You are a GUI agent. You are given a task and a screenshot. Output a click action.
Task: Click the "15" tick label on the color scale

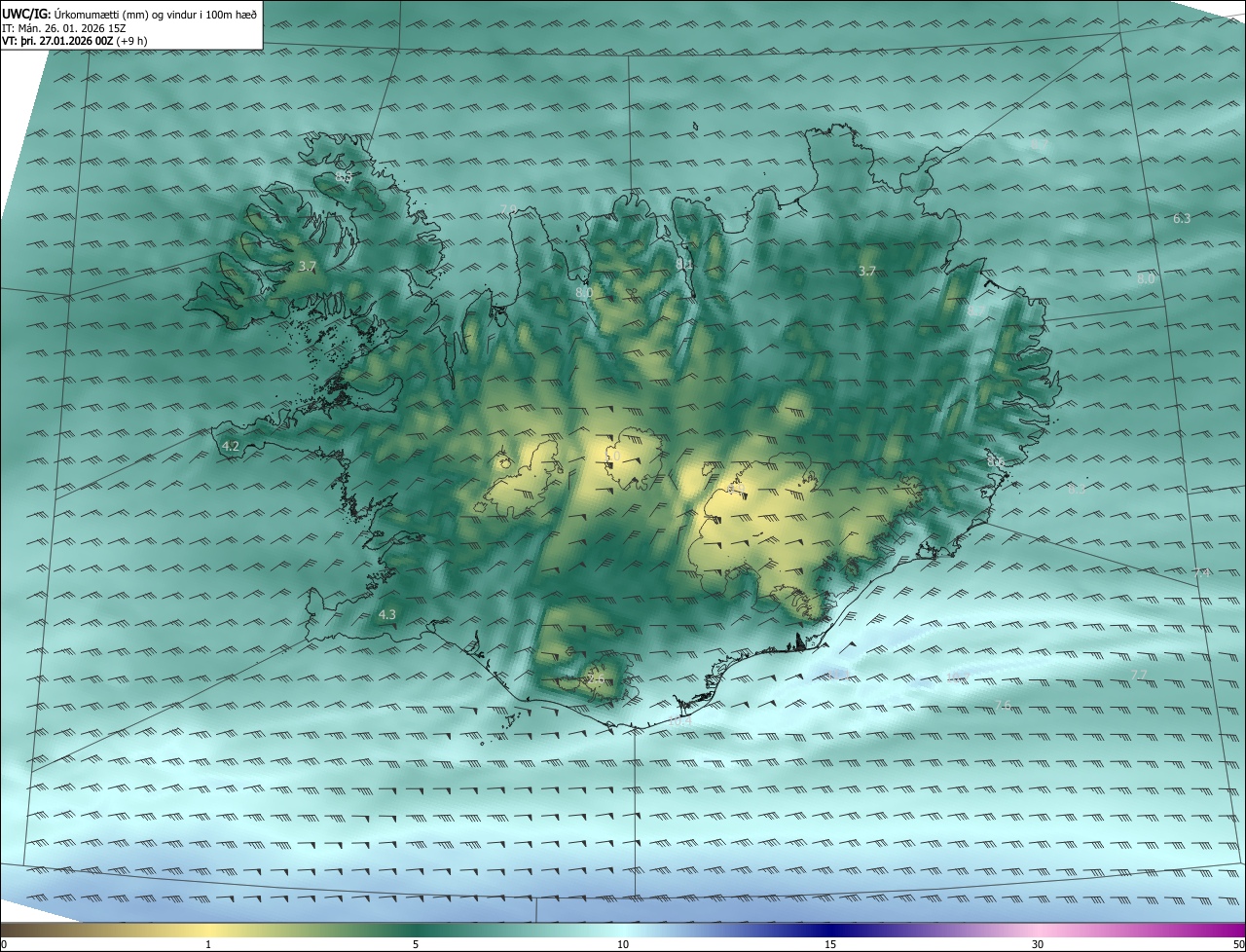[830, 944]
